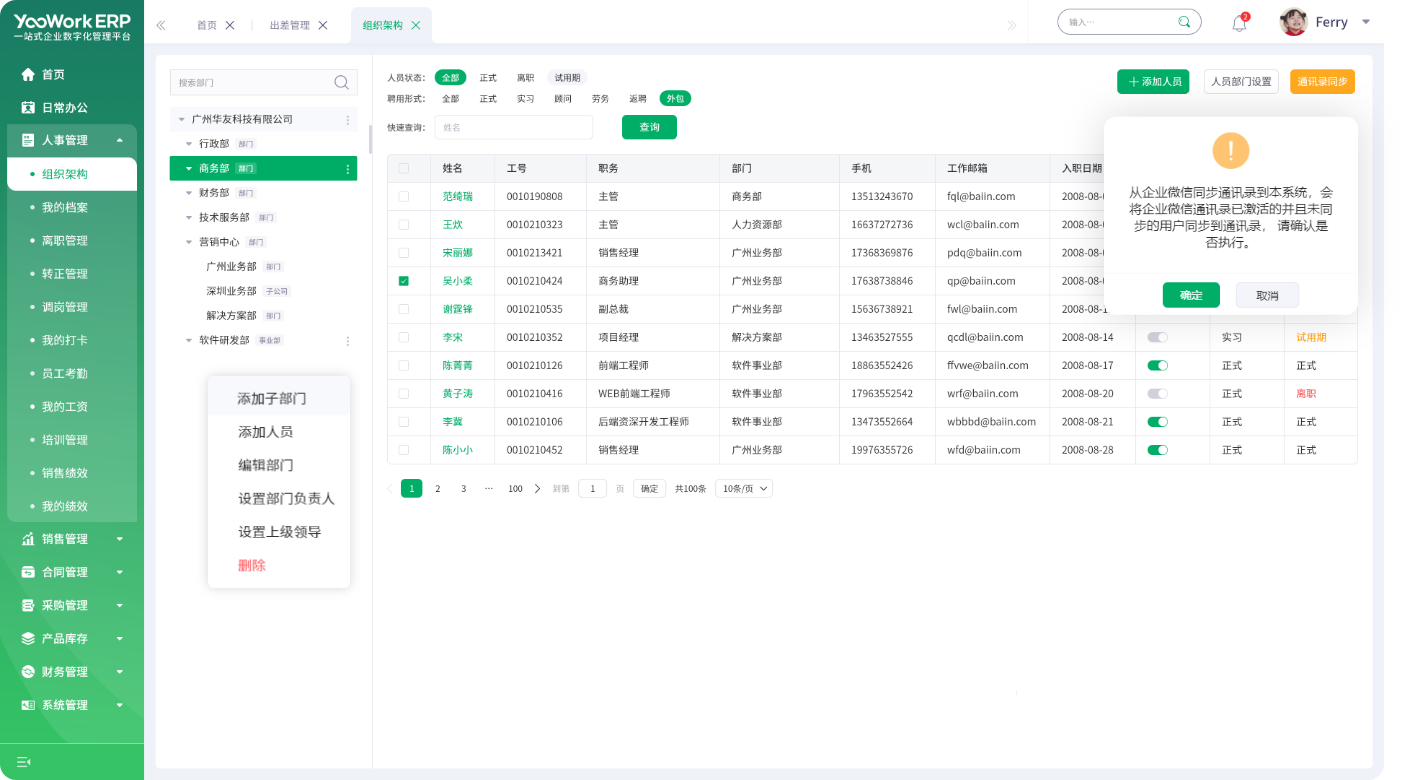Image resolution: width=1418 pixels, height=780 pixels.
Task: Collapse the sidebar using the bottom-left icon
Action: (24, 762)
